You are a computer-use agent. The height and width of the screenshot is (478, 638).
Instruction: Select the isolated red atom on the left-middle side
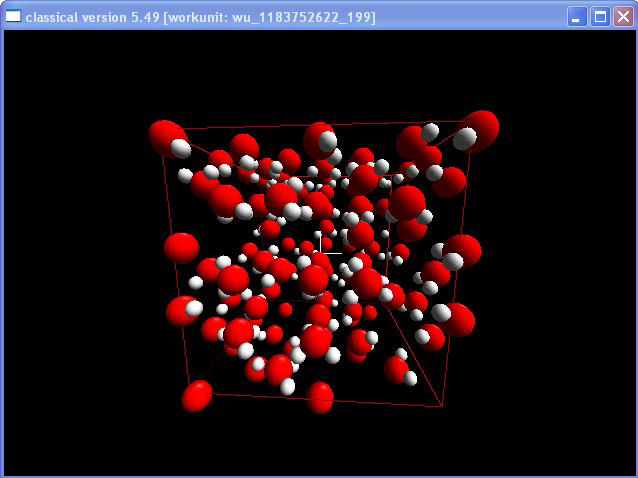[181, 248]
